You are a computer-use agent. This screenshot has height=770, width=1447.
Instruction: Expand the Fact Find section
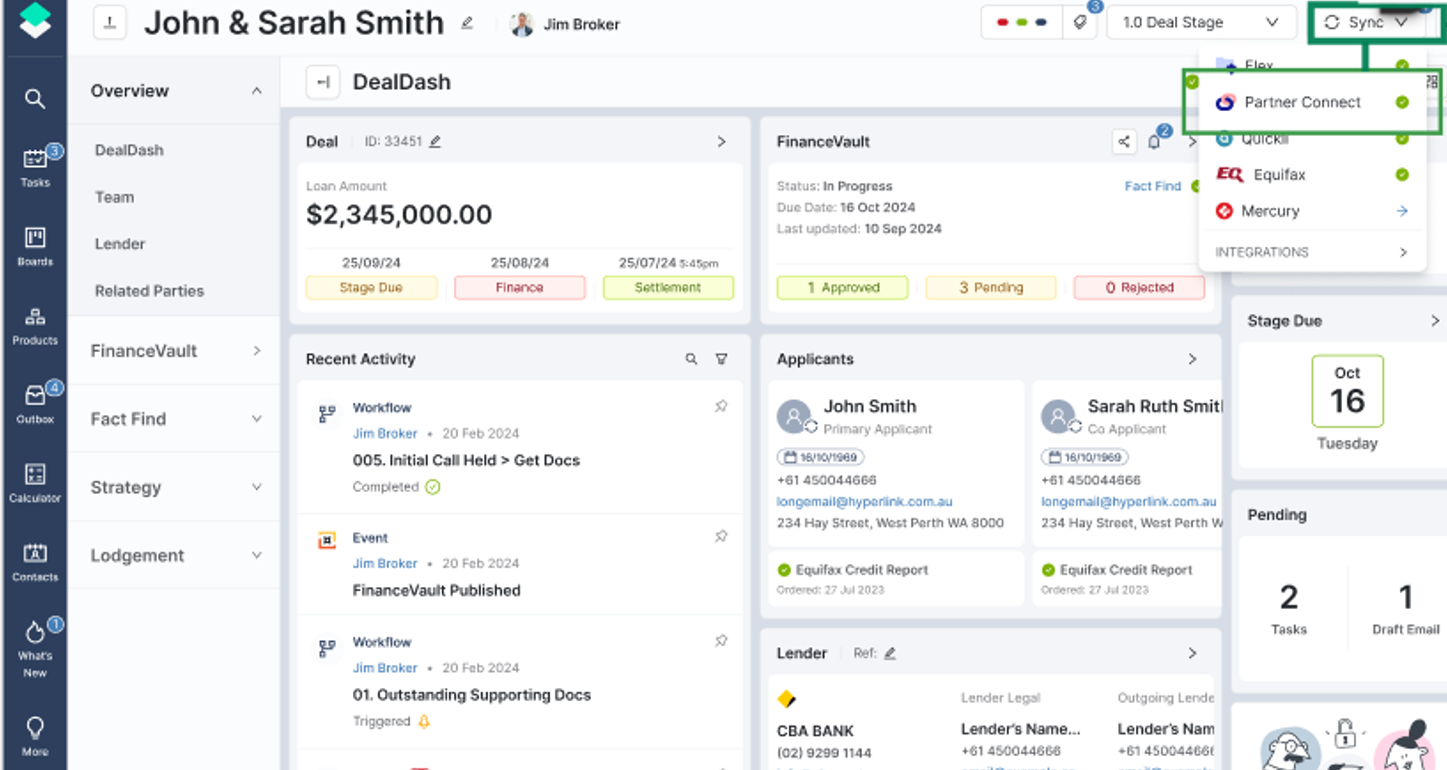coord(175,419)
